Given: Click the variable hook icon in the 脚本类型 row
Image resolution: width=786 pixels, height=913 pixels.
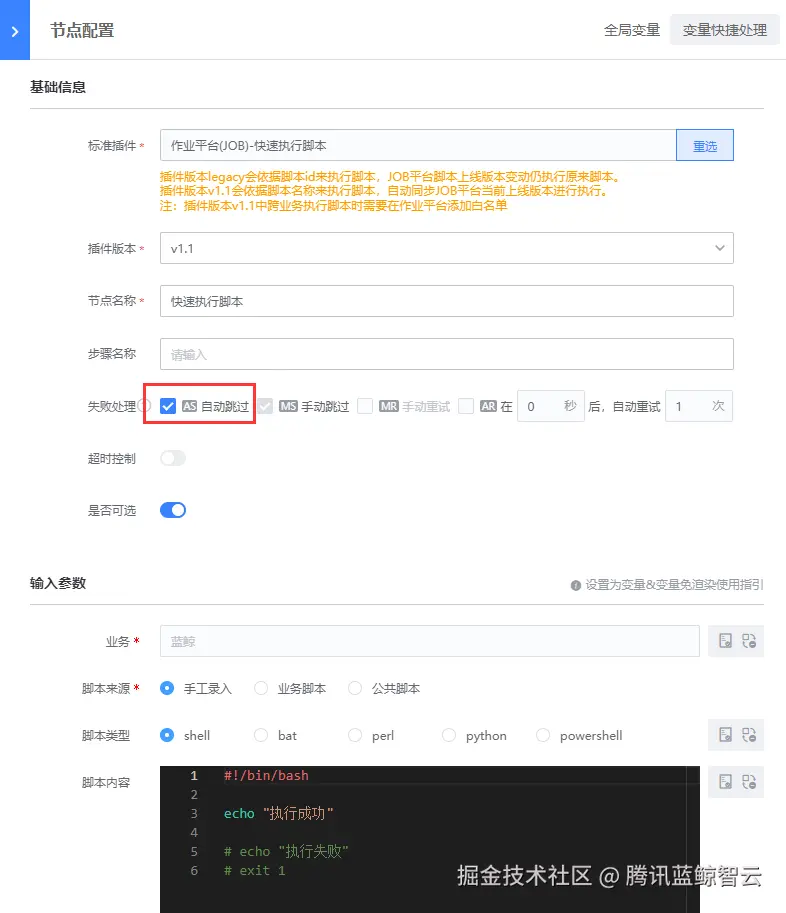Looking at the screenshot, I should coord(749,735).
